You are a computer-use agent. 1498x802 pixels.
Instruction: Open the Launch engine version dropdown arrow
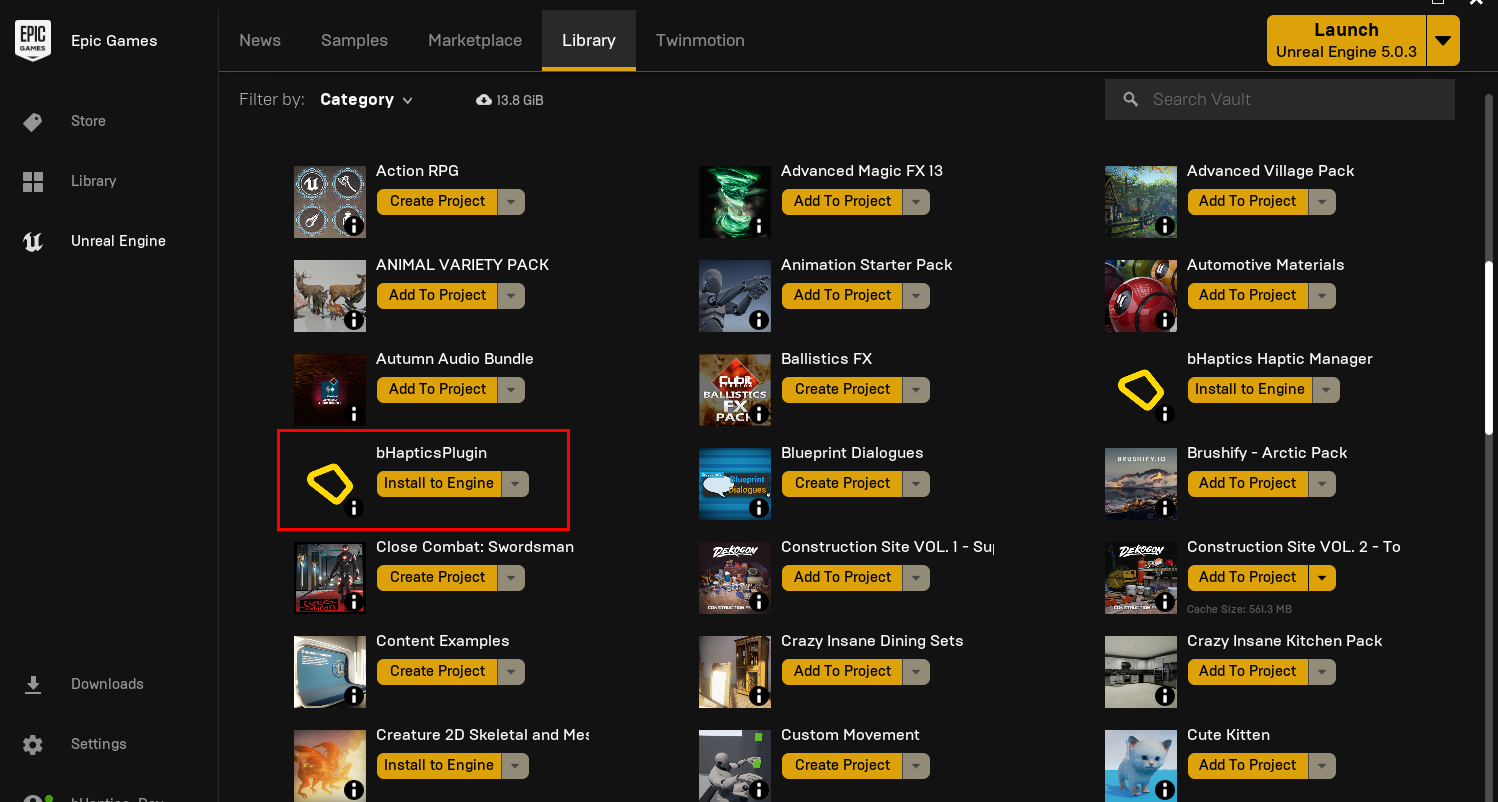click(x=1442, y=41)
